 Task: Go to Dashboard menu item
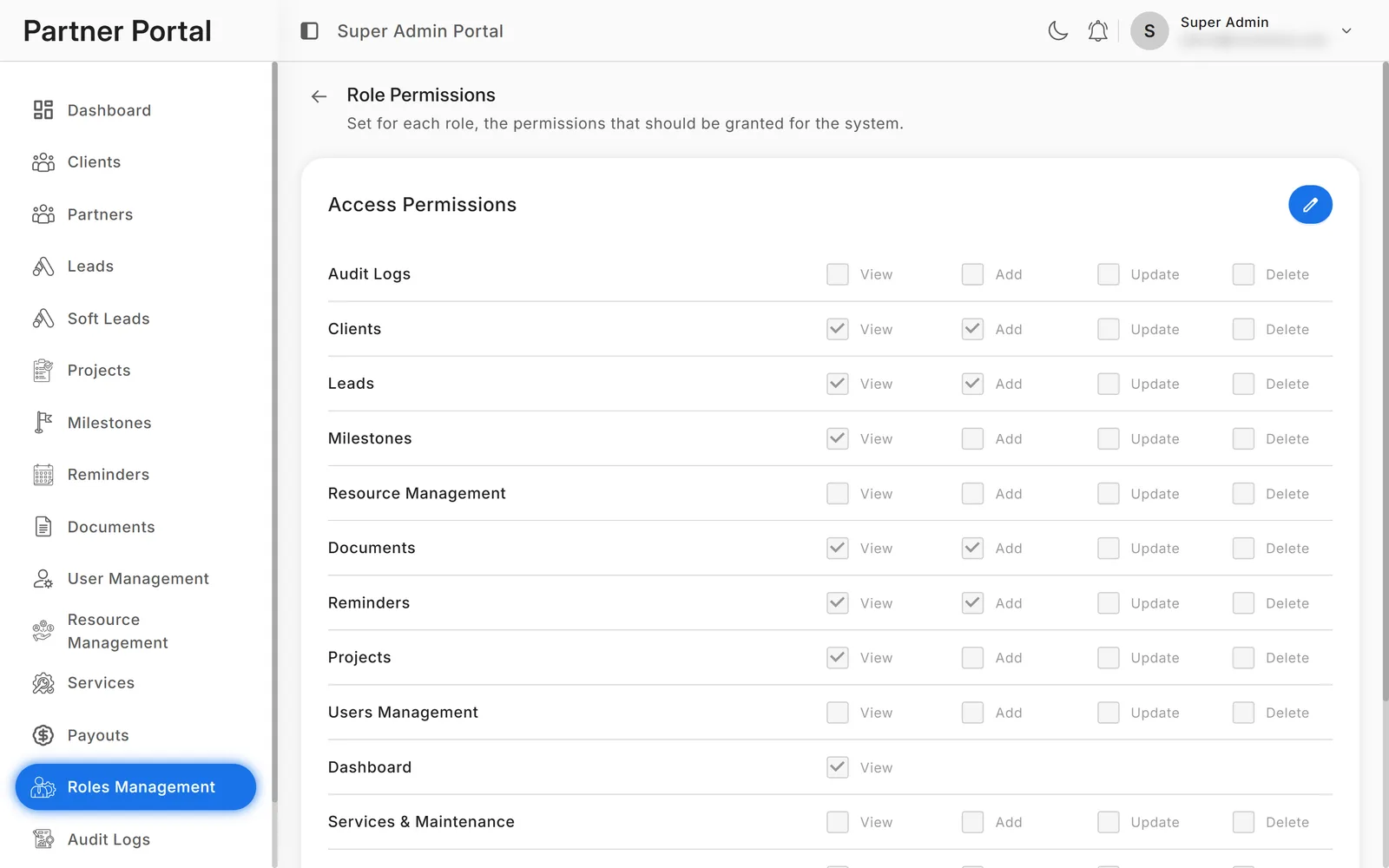[x=135, y=110]
